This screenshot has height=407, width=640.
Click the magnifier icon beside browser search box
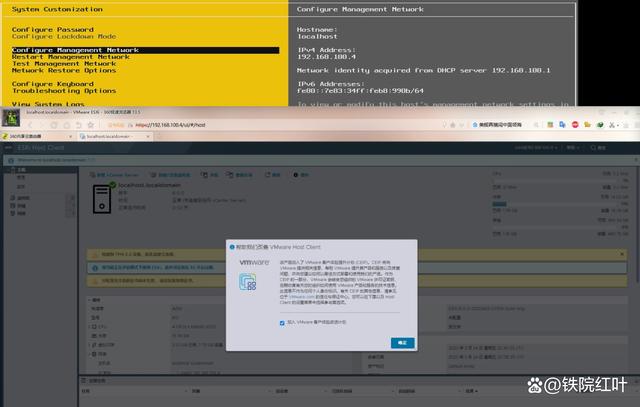[x=536, y=125]
